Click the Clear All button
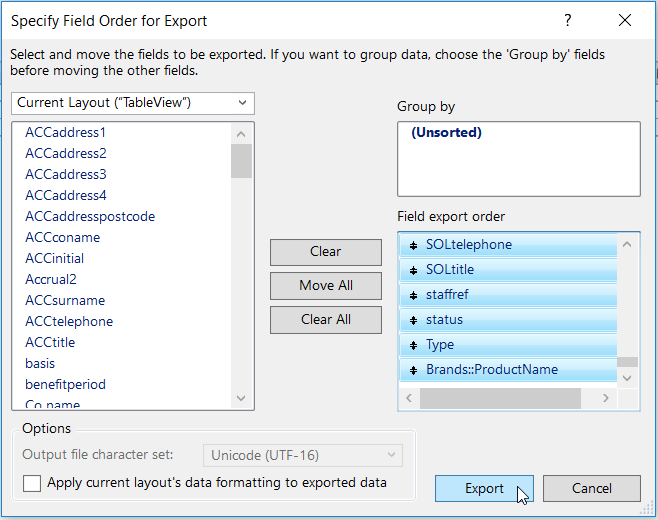 coord(326,320)
